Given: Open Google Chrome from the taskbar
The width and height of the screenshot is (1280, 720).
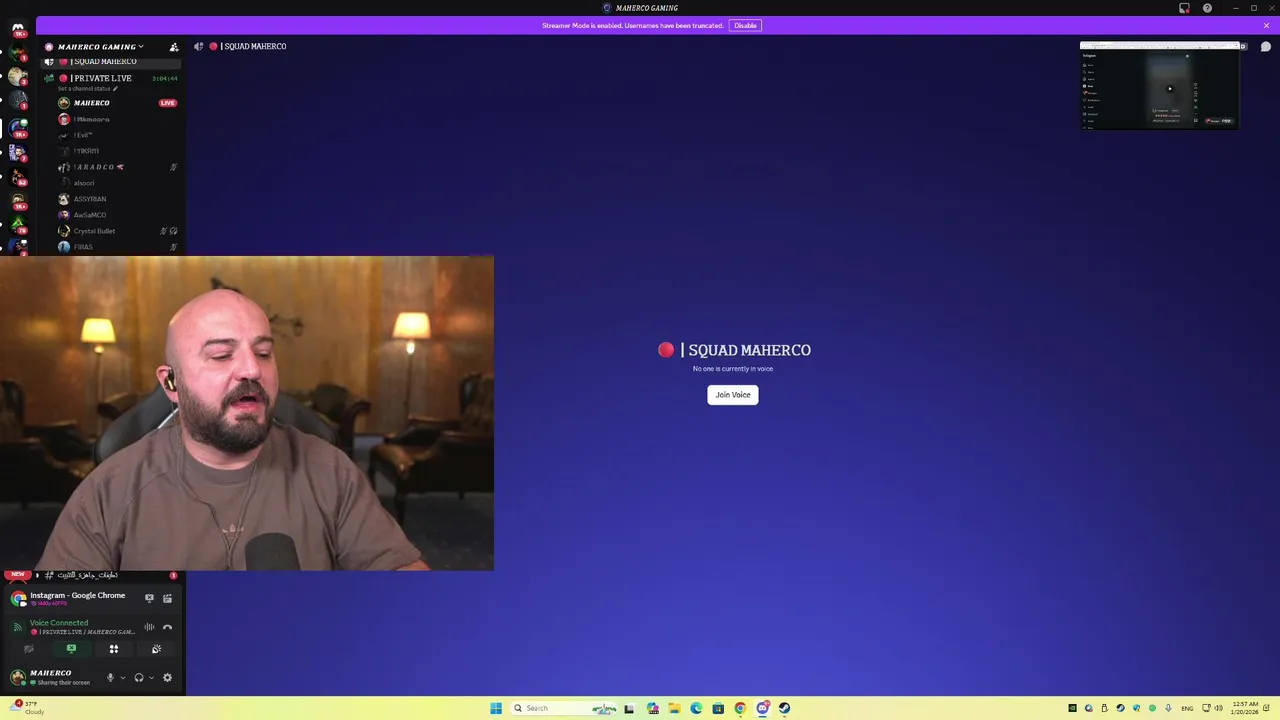Looking at the screenshot, I should (x=740, y=708).
